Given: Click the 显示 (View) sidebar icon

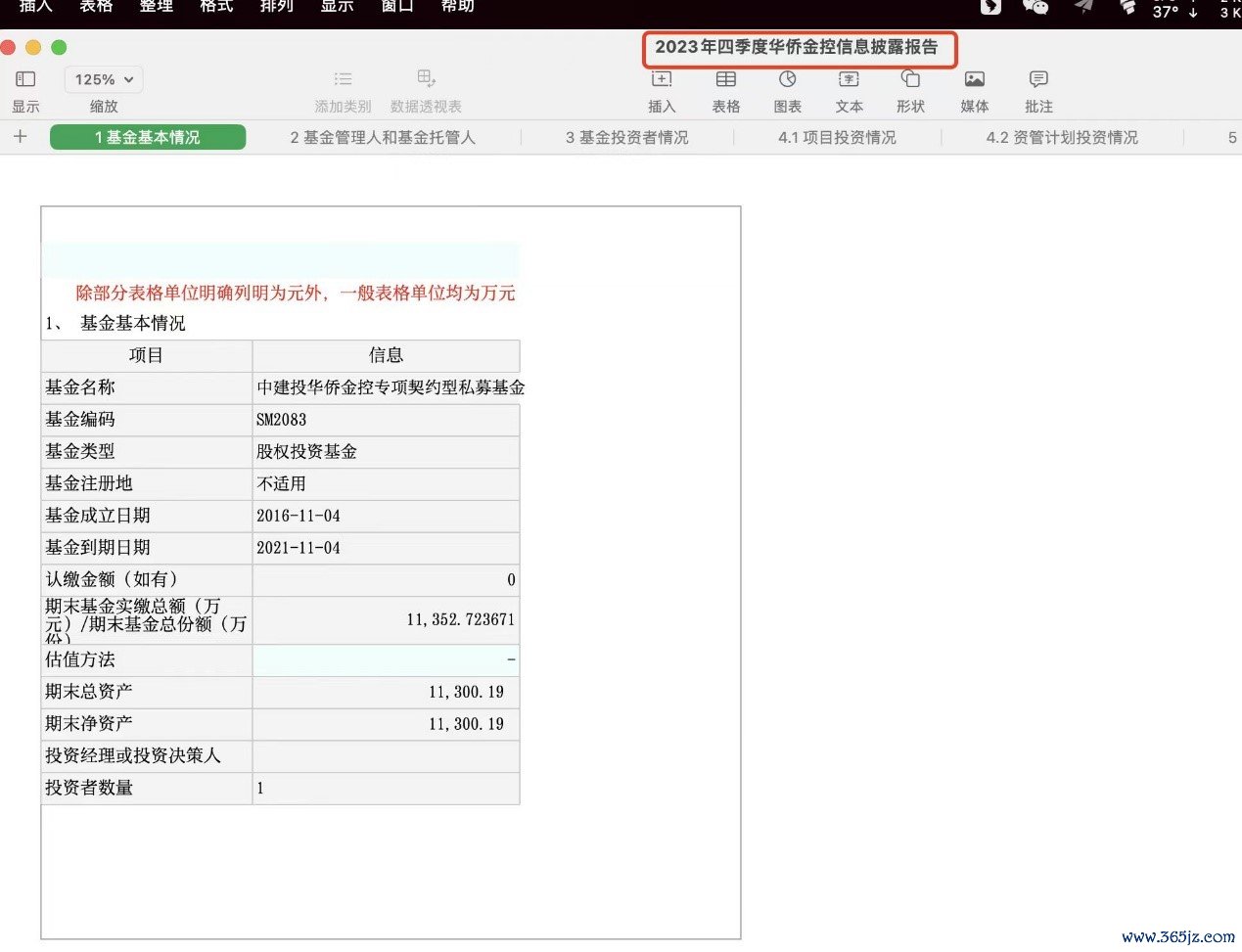Looking at the screenshot, I should click(25, 79).
